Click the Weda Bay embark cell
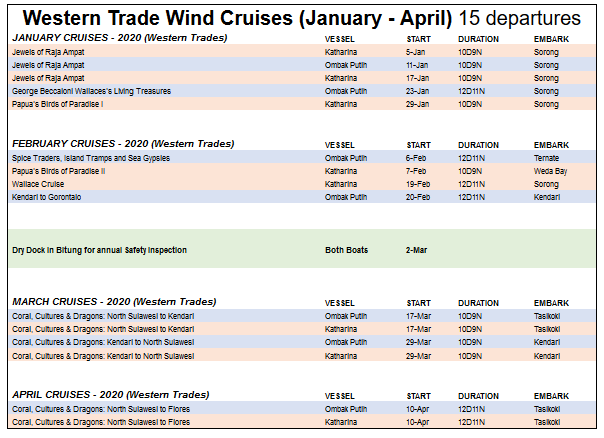The width and height of the screenshot is (604, 438). click(550, 171)
